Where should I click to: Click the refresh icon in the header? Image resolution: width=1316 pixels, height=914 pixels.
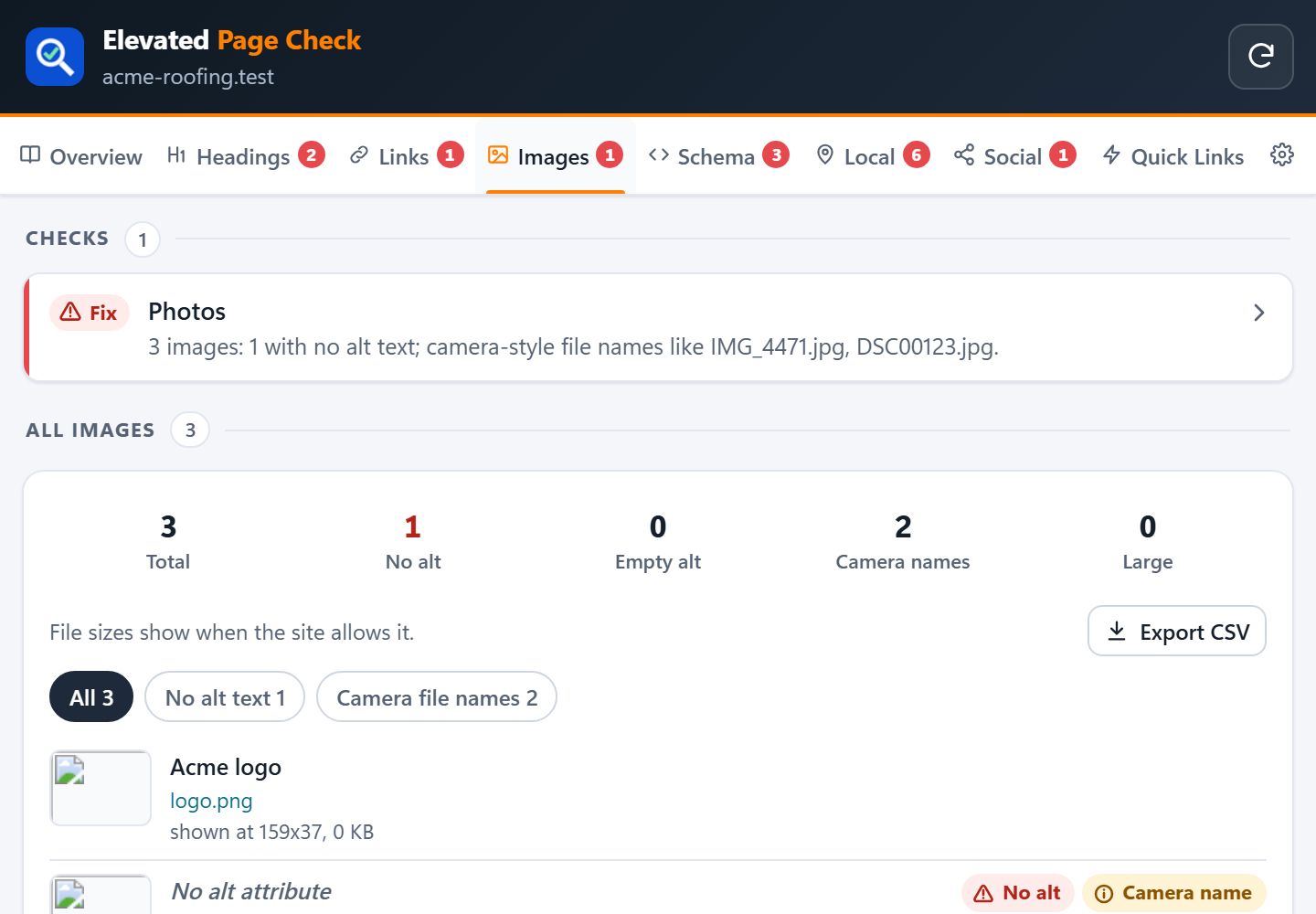click(1260, 57)
